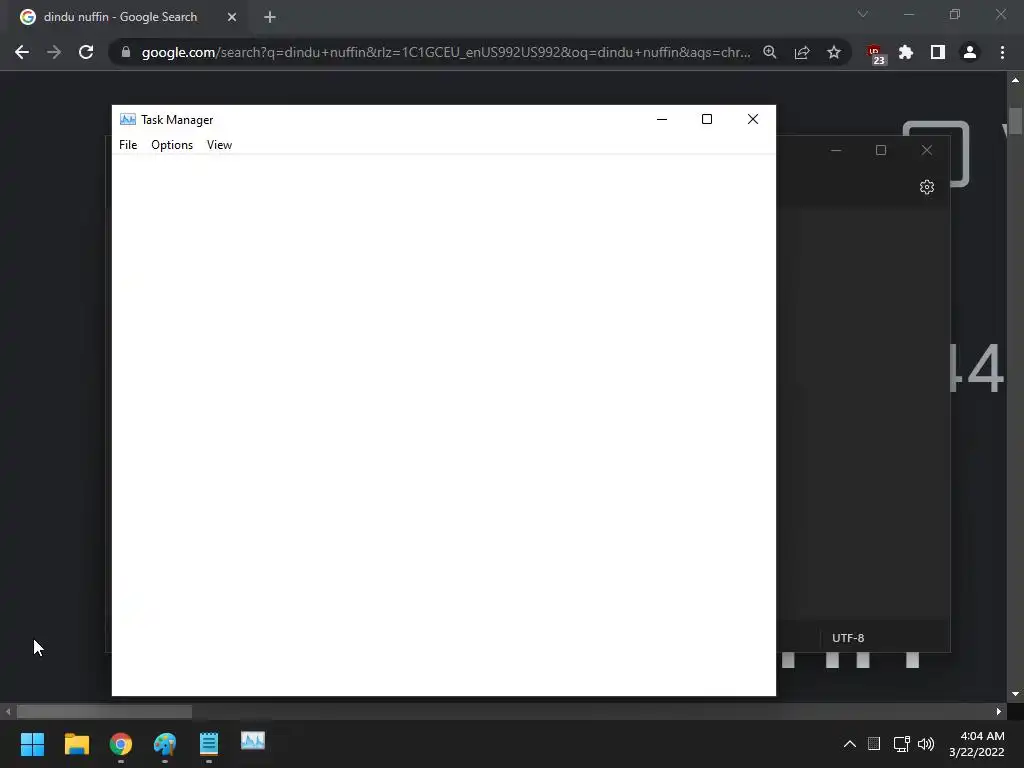Maximize the Task Manager window
1024x768 pixels.
tap(707, 119)
